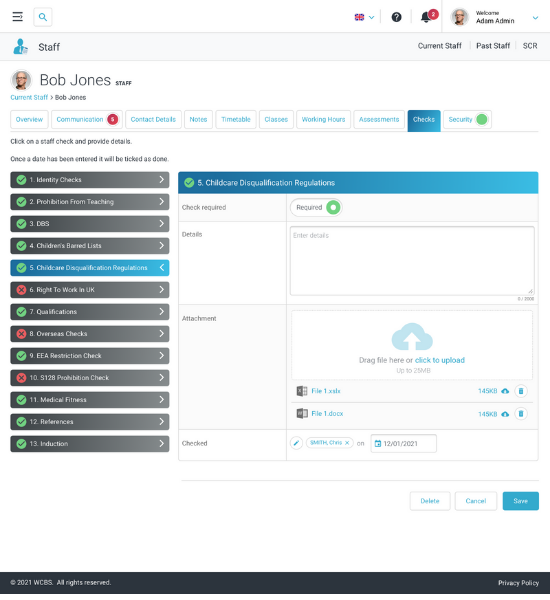This screenshot has height=600, width=550.
Task: Switch to the Communication tab
Action: (87, 119)
